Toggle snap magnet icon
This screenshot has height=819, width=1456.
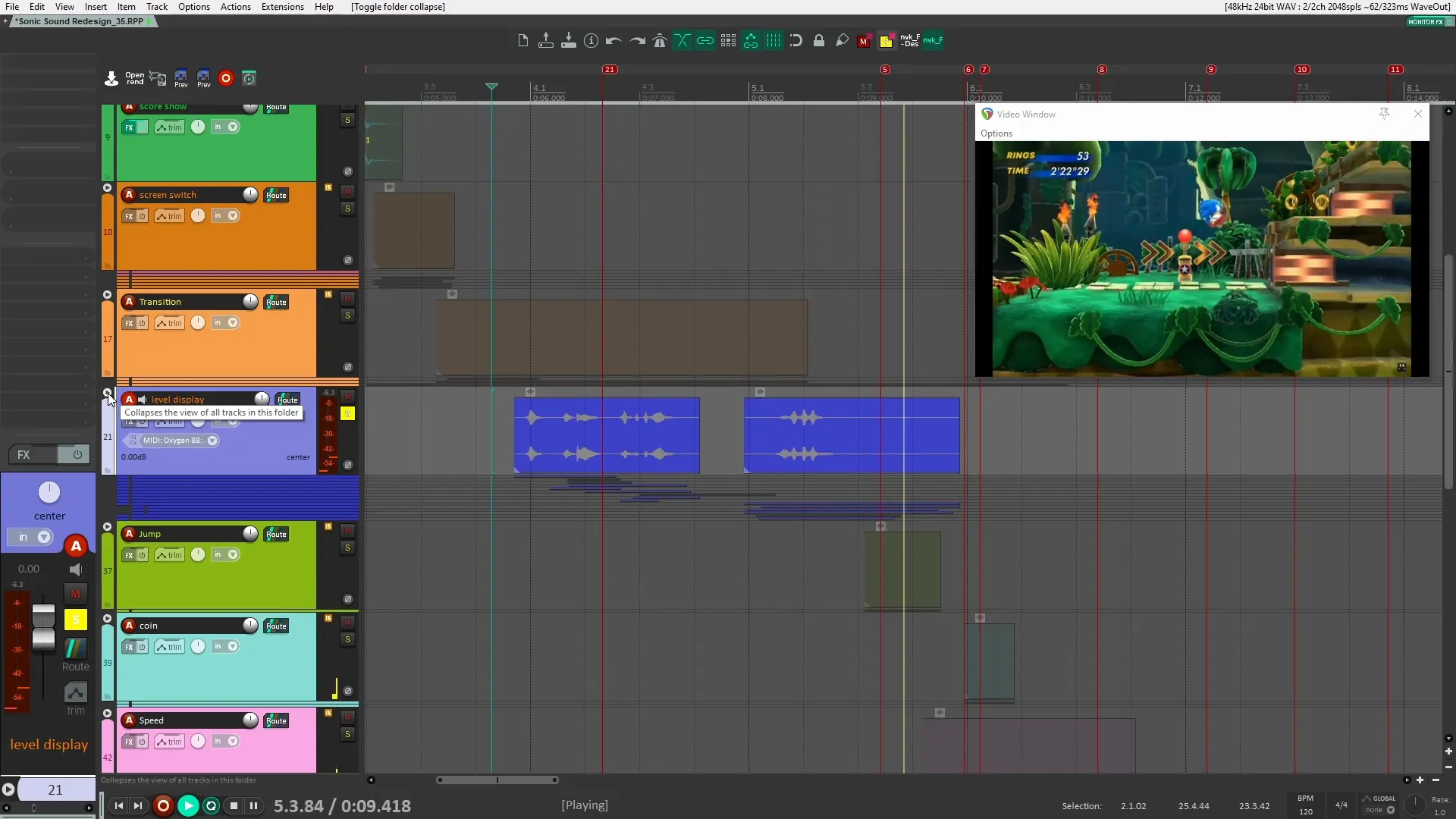coord(796,41)
